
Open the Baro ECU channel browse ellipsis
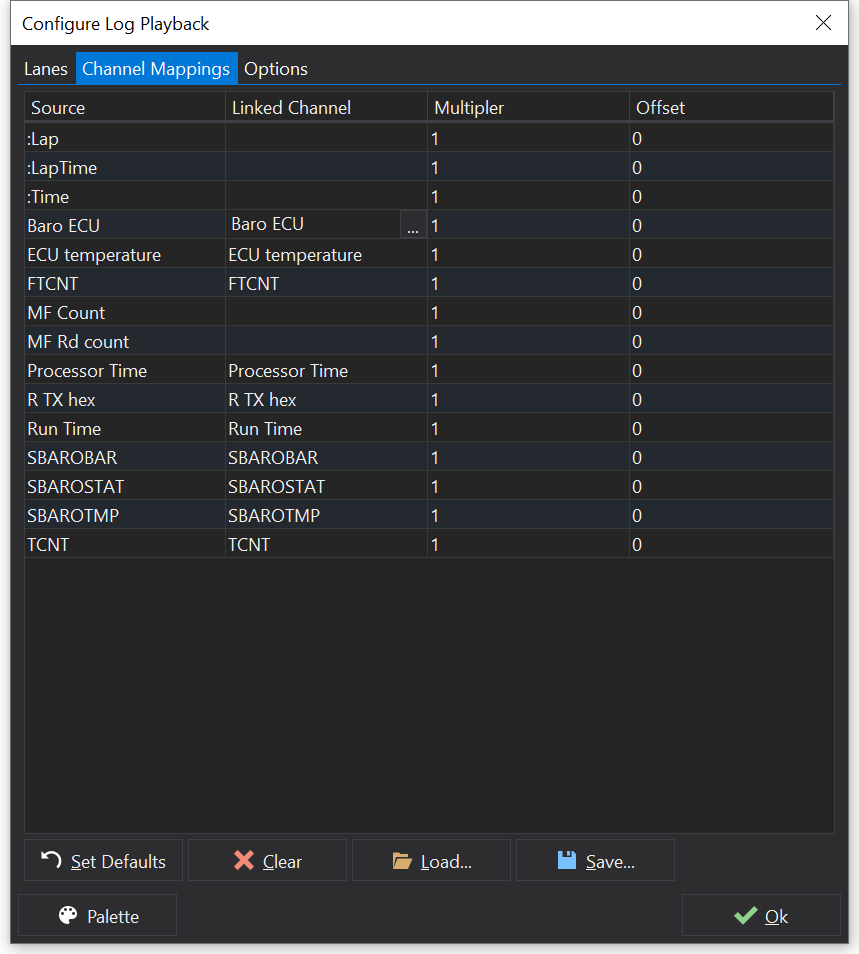(413, 226)
